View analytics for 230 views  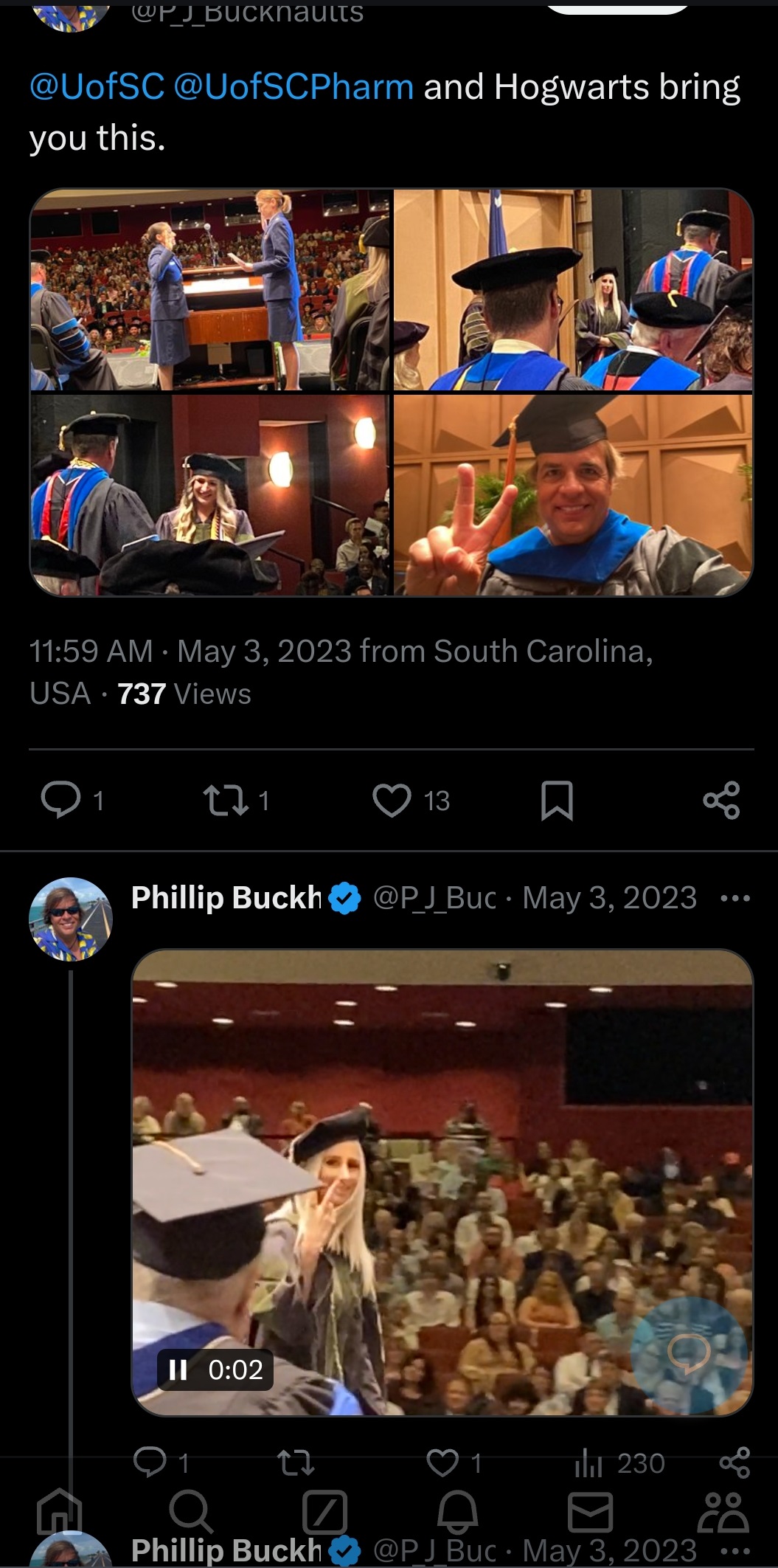[x=619, y=1462]
